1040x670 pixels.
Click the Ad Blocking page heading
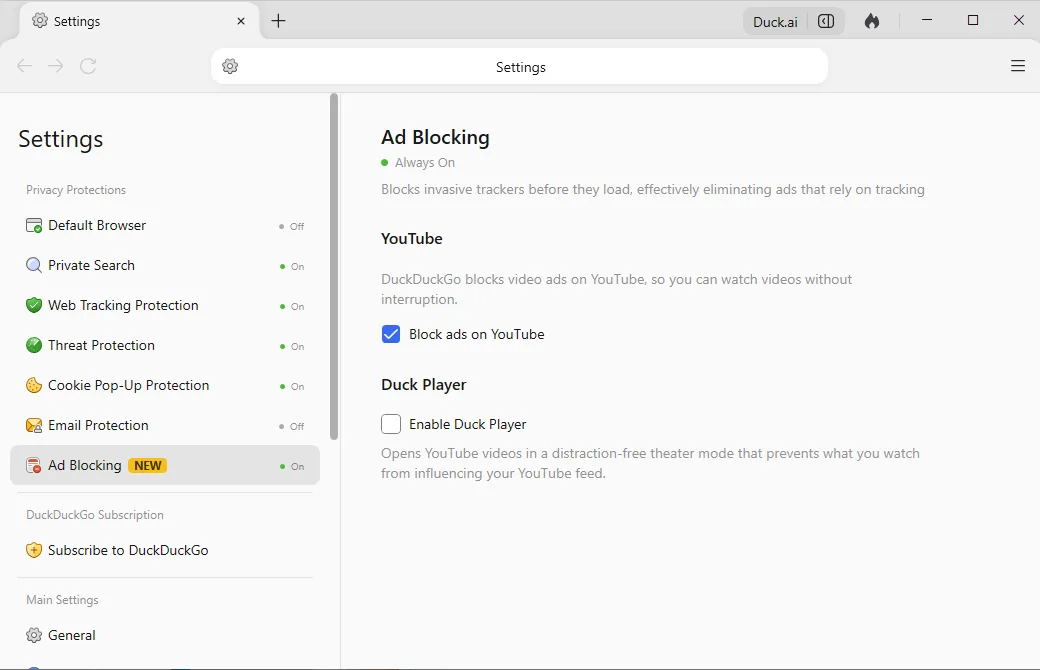point(435,137)
